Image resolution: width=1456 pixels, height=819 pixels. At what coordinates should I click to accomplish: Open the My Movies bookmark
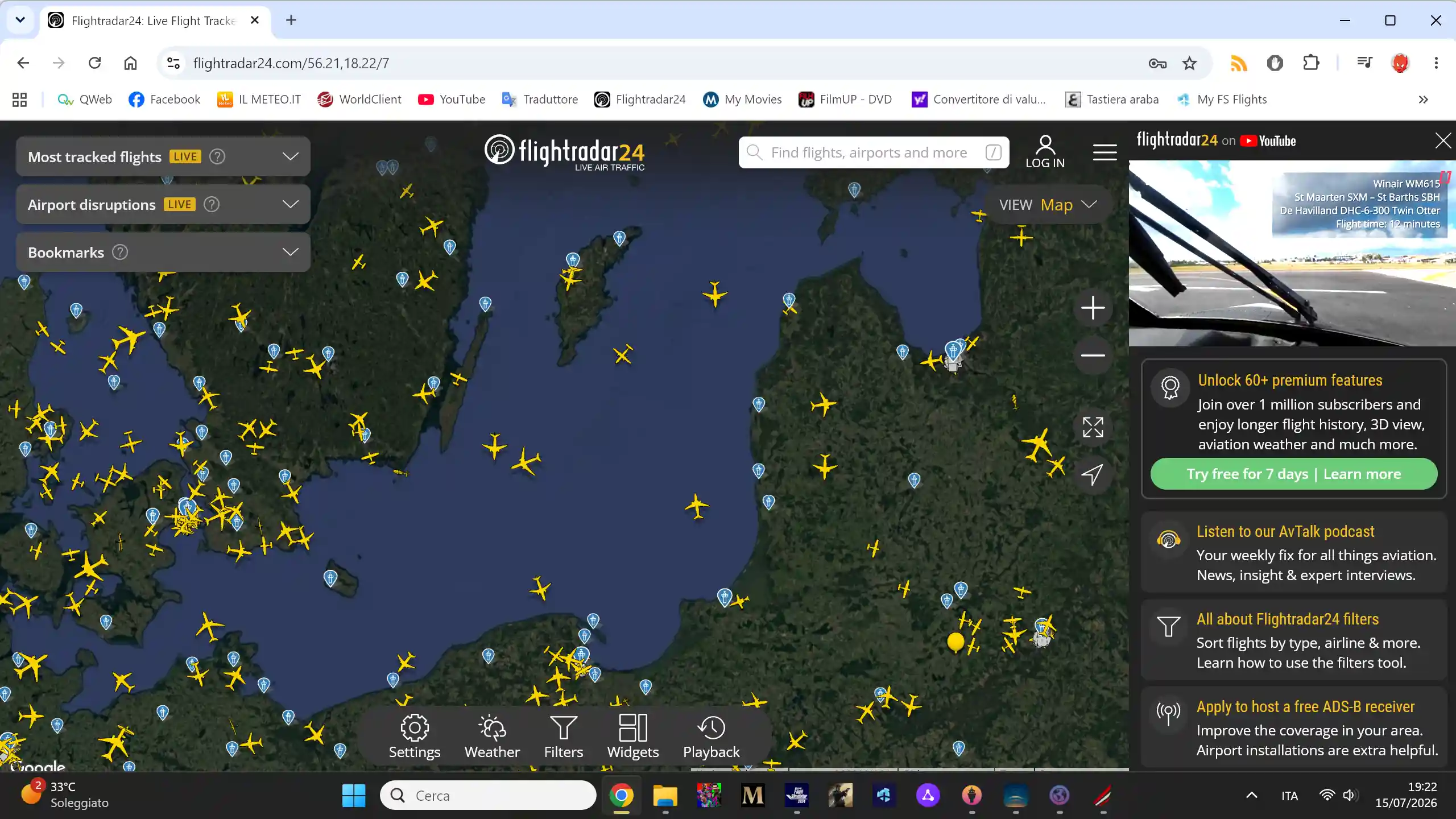pyautogui.click(x=742, y=100)
